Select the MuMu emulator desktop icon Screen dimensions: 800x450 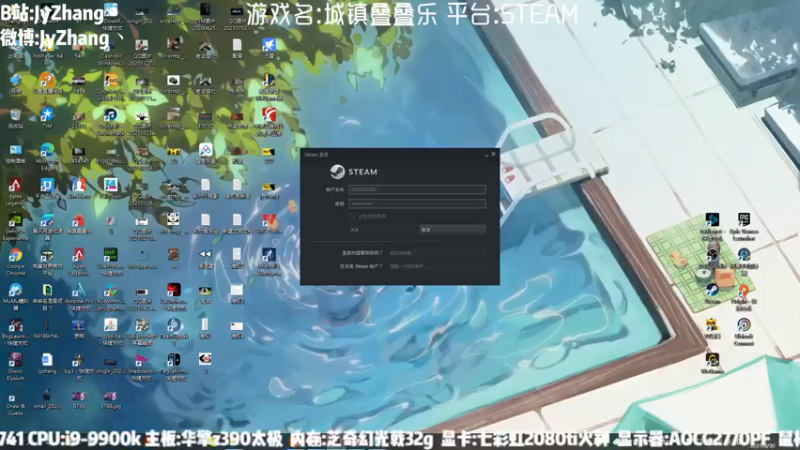pos(15,297)
